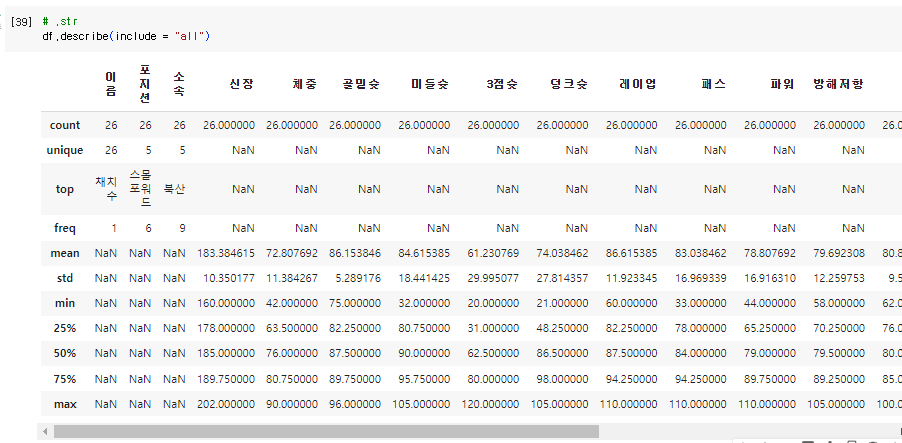The width and height of the screenshot is (902, 443).
Task: Click the 25% 체중 value 63.500000
Action: [292, 329]
